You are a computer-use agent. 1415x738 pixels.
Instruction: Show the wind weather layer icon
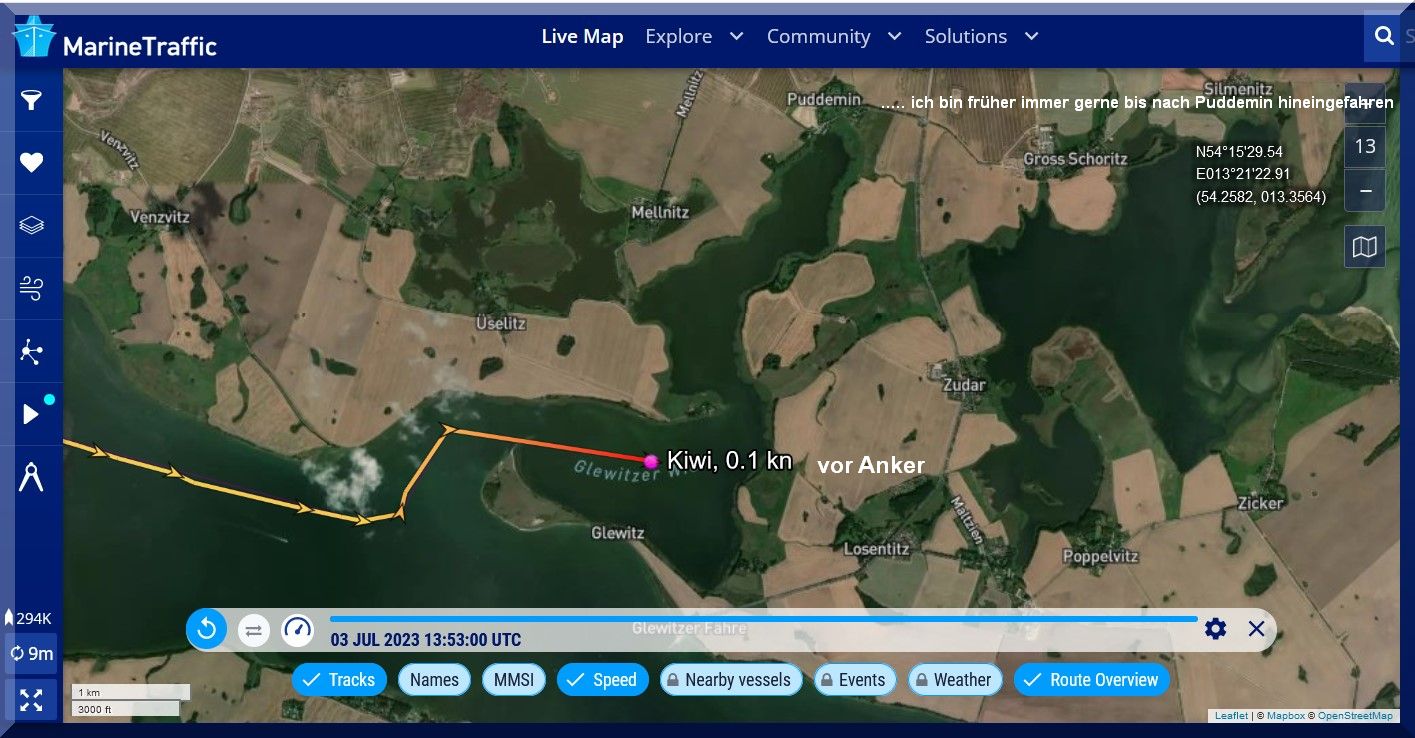click(32, 288)
